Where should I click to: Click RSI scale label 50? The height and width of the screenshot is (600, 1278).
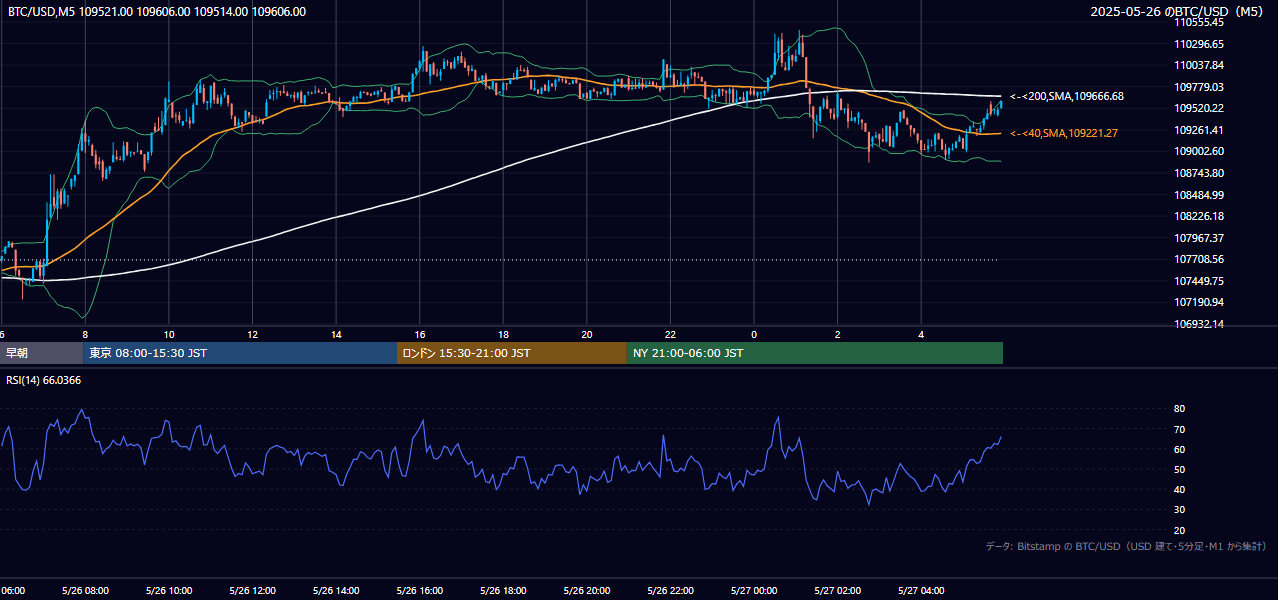pos(1179,469)
